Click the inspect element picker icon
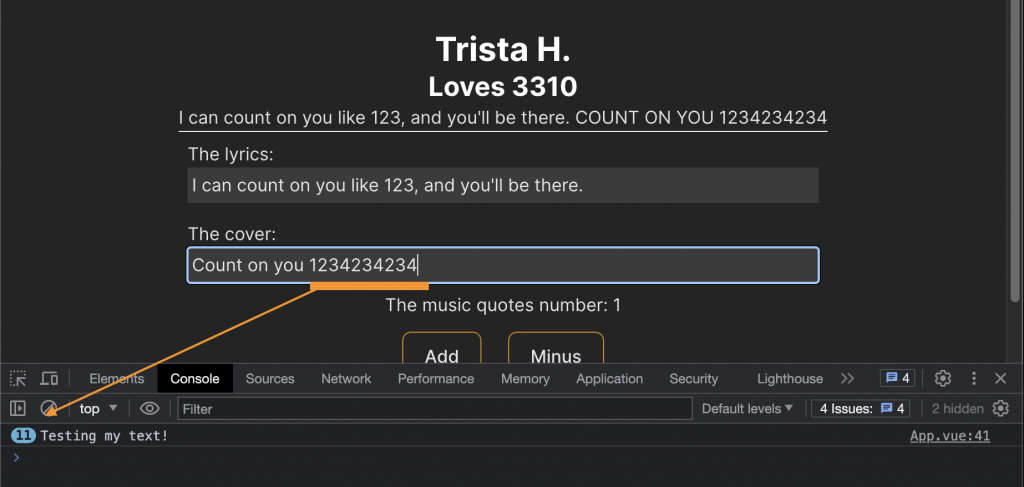Viewport: 1024px width, 487px height. tap(18, 379)
